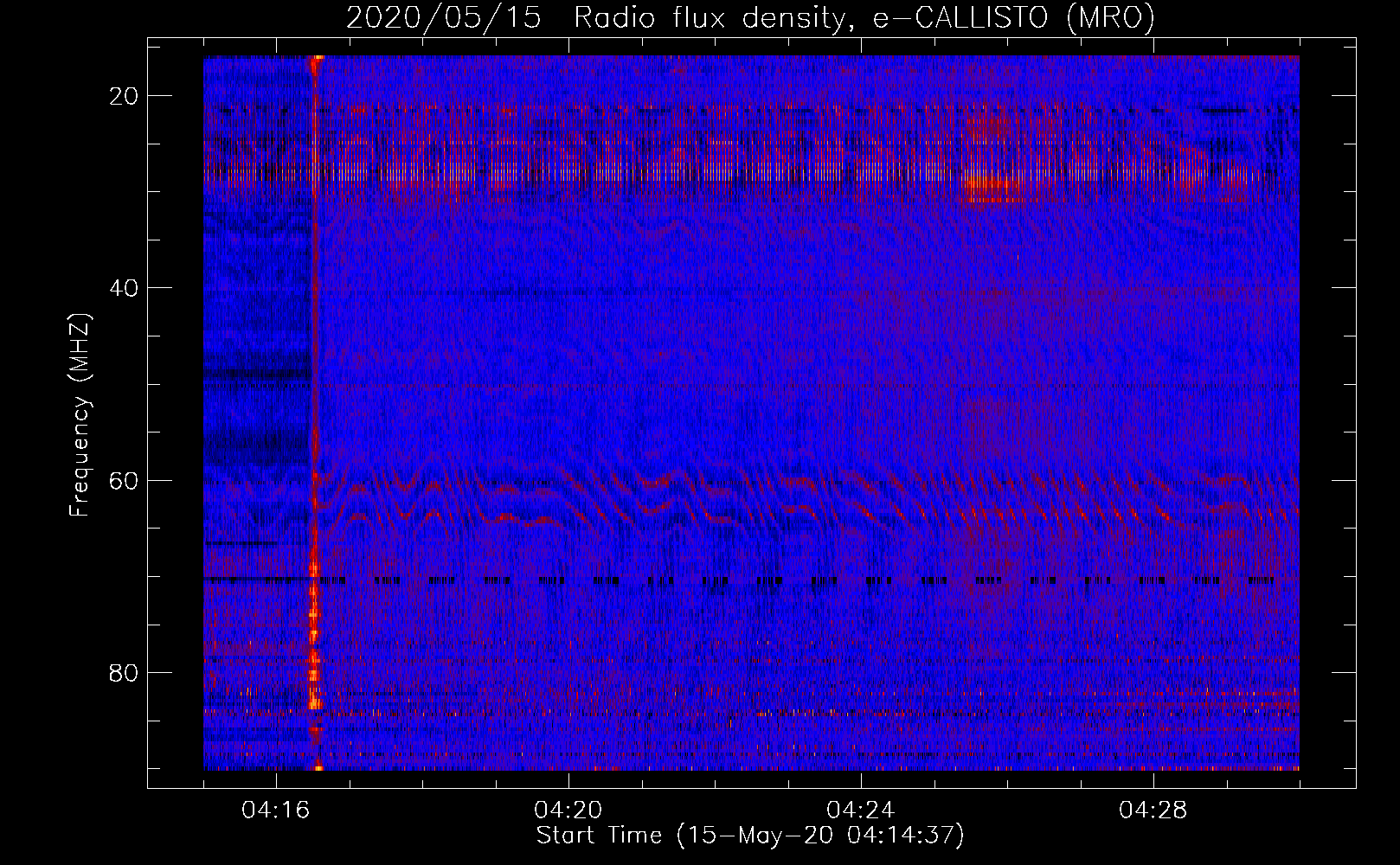Image resolution: width=1400 pixels, height=865 pixels.
Task: Click the 20 MHz frequency tick label
Action: [125, 96]
